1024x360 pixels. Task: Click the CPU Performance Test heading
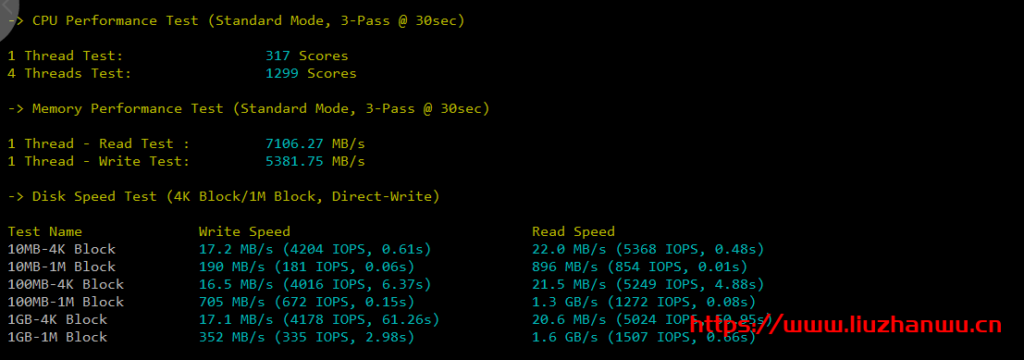(x=236, y=20)
